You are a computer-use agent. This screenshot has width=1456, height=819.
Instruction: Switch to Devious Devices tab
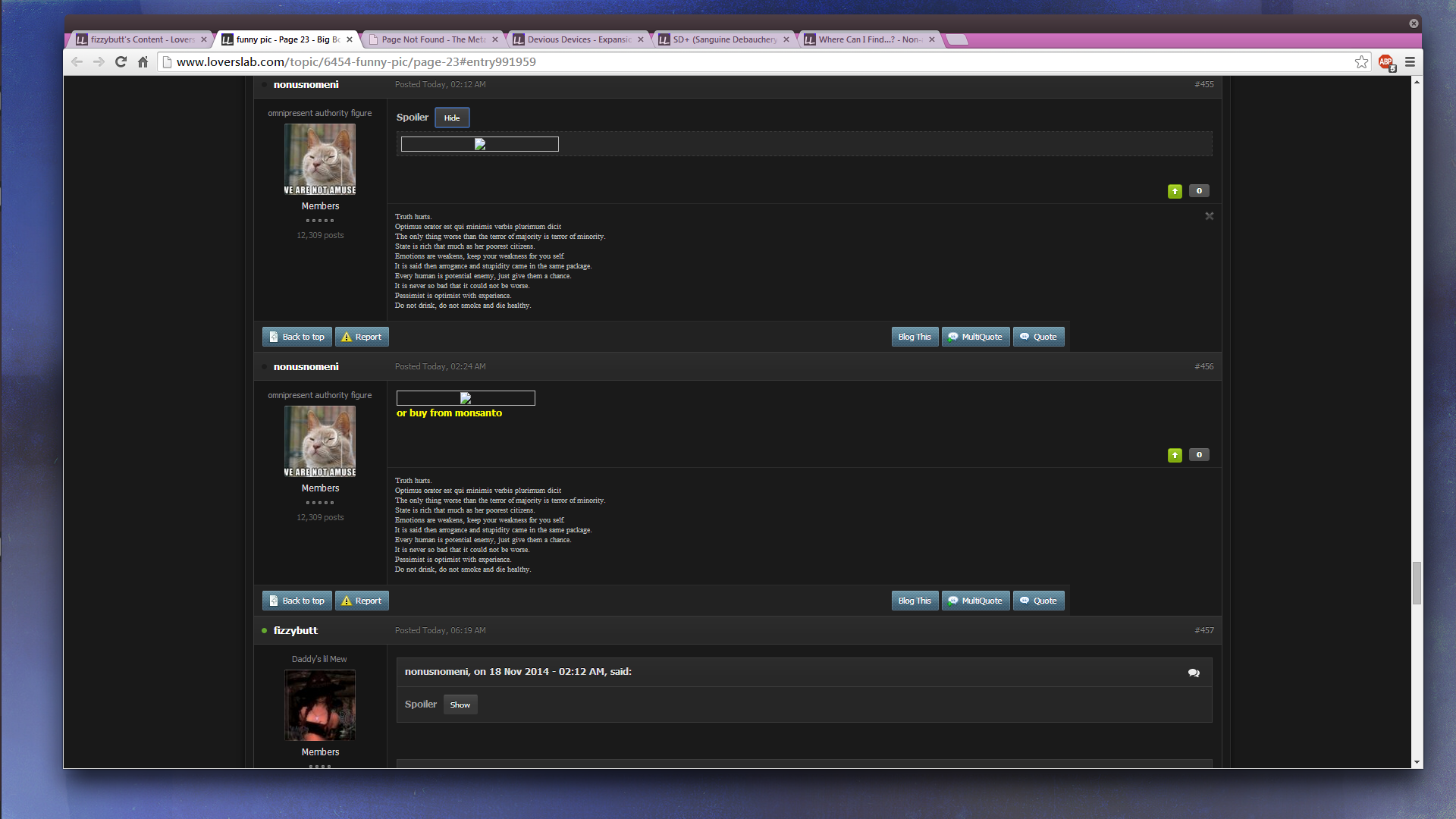578,39
